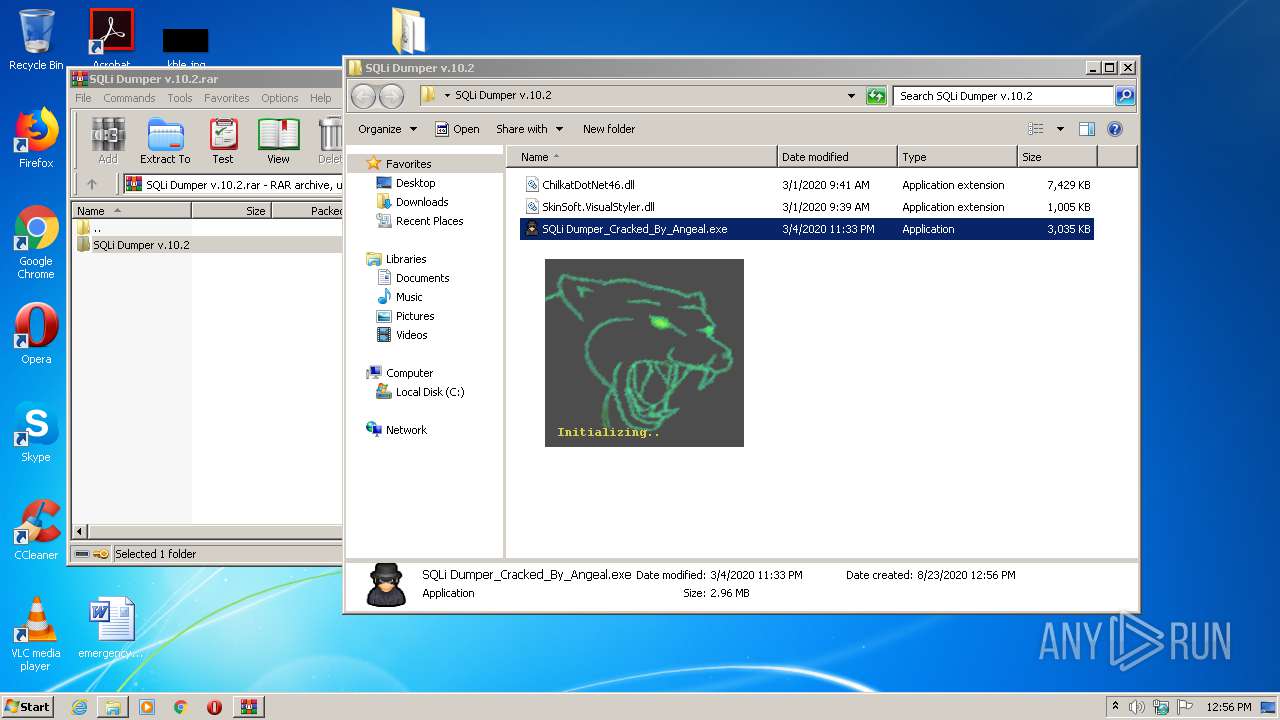Open Skype desktop shortcut
This screenshot has width=1280, height=720.
click(x=36, y=433)
